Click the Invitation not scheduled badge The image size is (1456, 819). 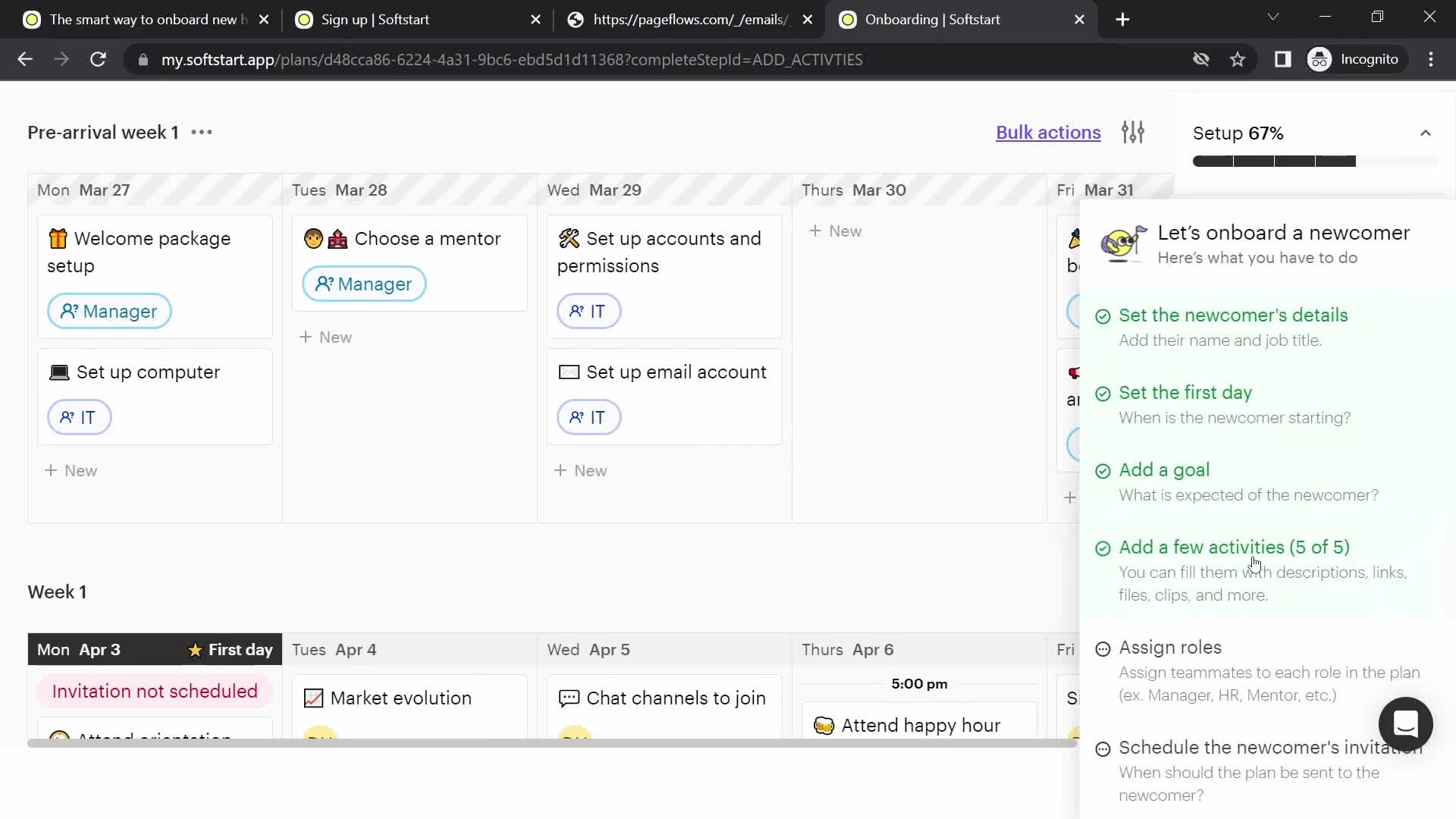(155, 691)
